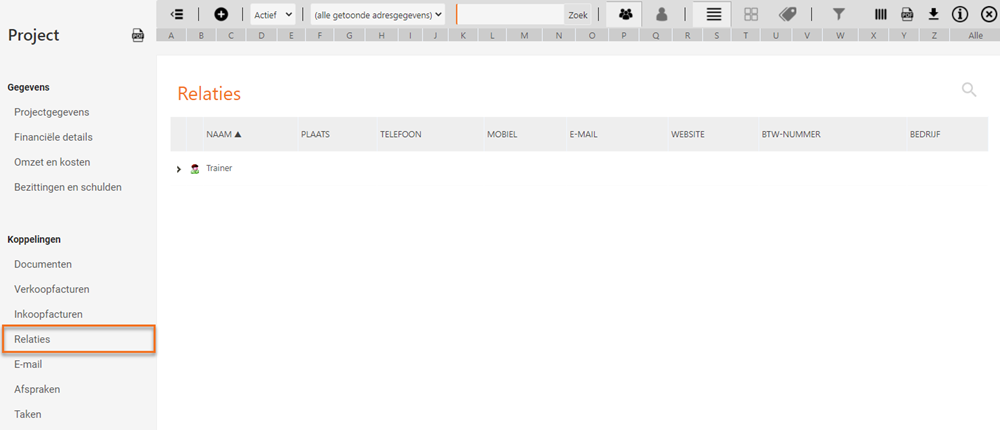The height and width of the screenshot is (430, 1000).
Task: Open Inkoopfacturen in the sidebar
Action: (48, 315)
